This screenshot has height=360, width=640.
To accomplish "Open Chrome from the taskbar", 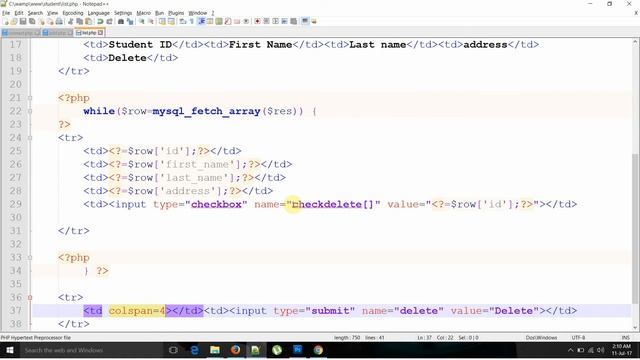I will tap(318, 350).
